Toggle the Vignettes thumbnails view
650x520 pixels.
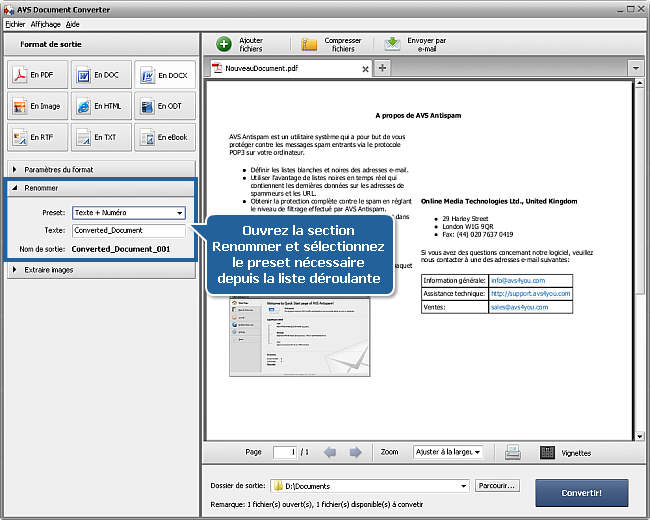point(547,452)
